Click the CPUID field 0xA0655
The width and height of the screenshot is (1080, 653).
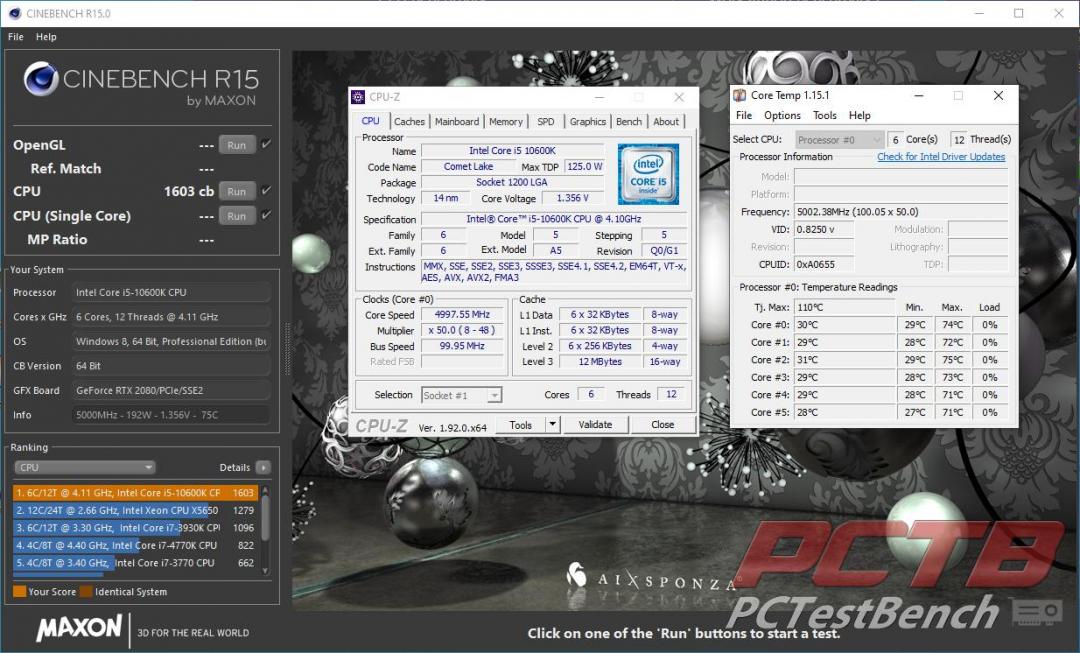tap(824, 265)
